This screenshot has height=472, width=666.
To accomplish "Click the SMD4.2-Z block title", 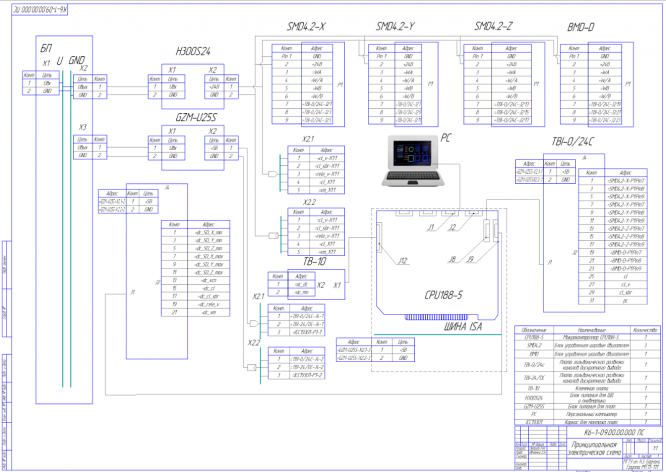I will (x=494, y=26).
